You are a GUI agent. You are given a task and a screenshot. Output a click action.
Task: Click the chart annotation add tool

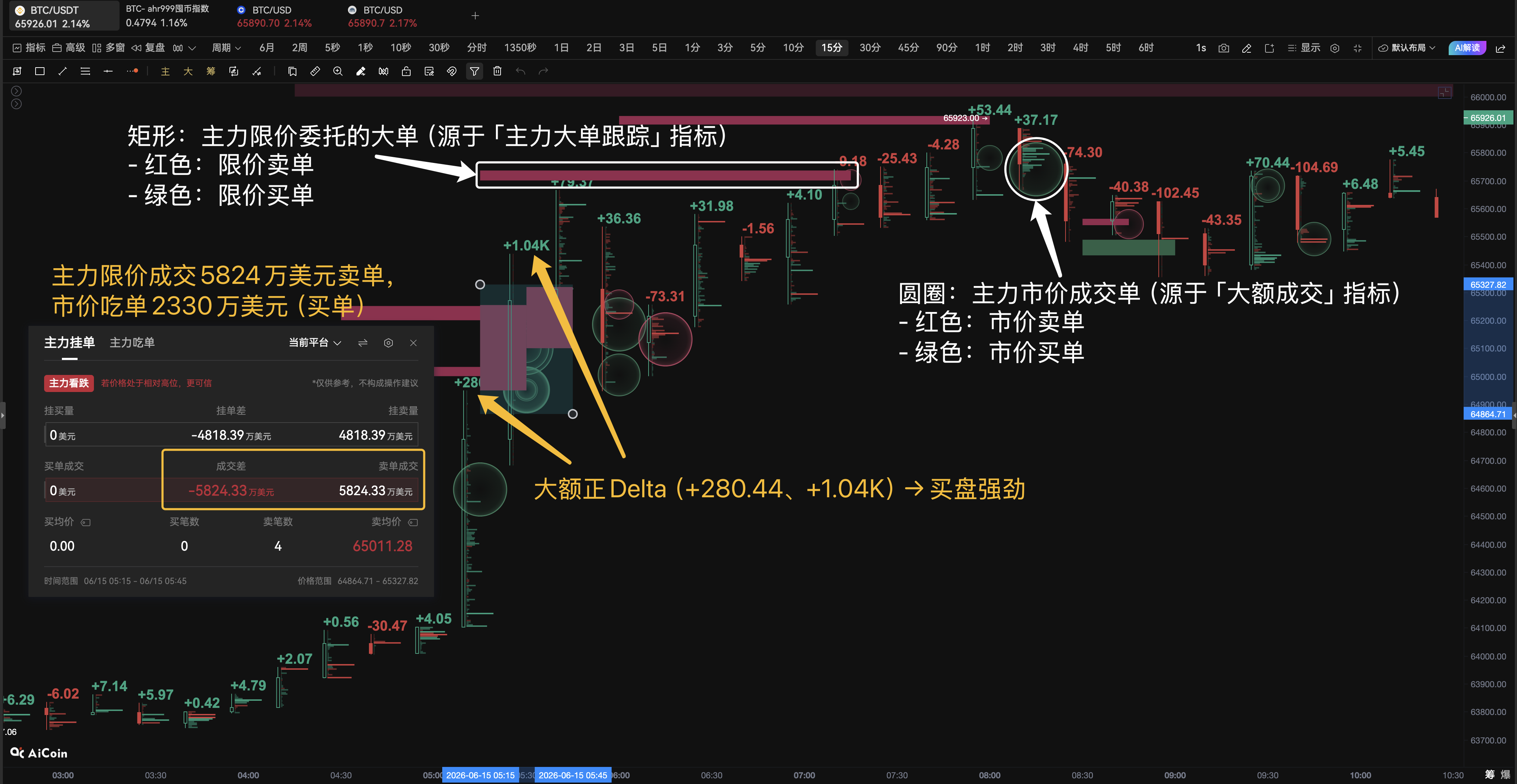(17, 71)
